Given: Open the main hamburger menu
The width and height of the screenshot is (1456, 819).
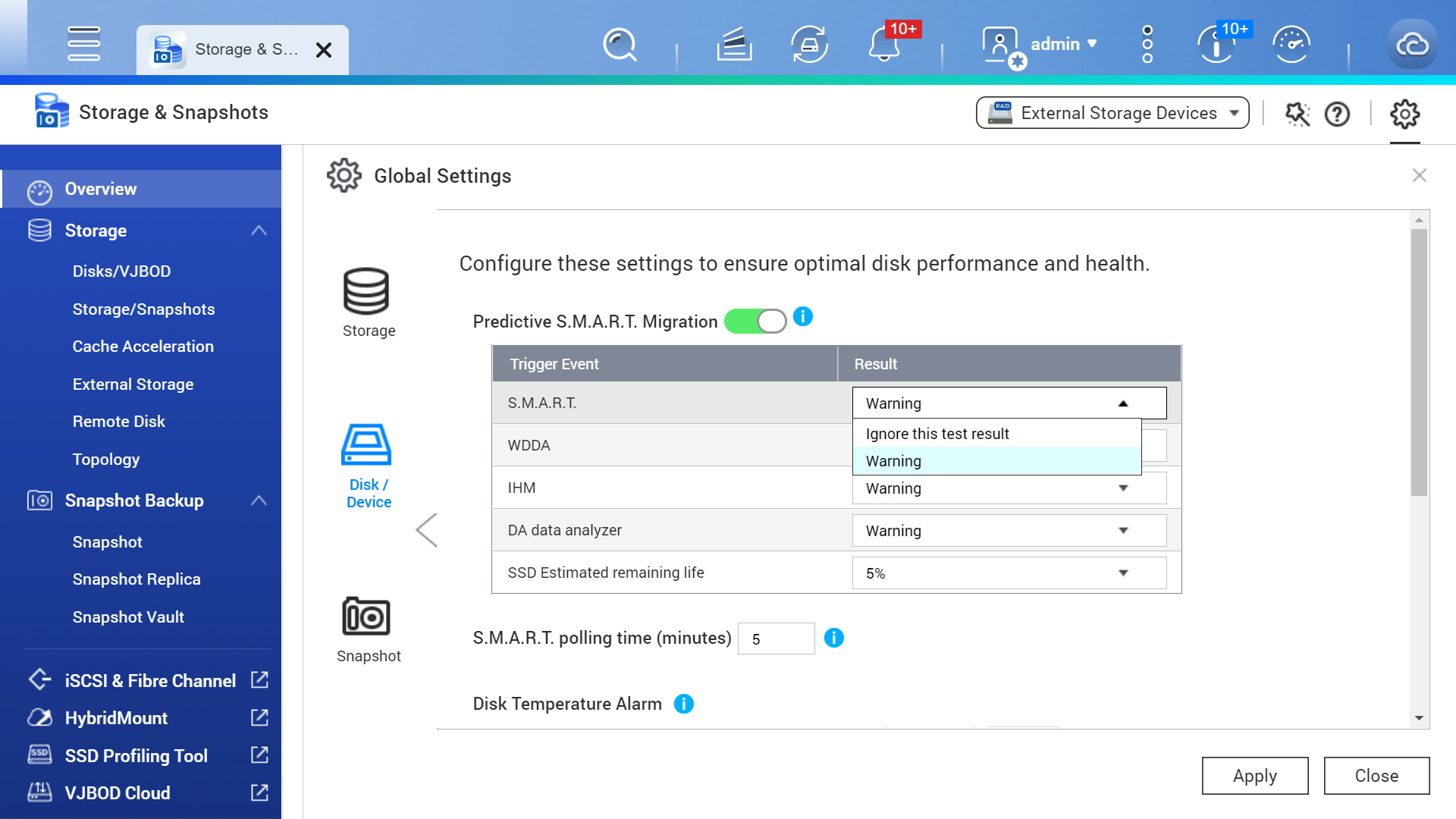Looking at the screenshot, I should (83, 44).
